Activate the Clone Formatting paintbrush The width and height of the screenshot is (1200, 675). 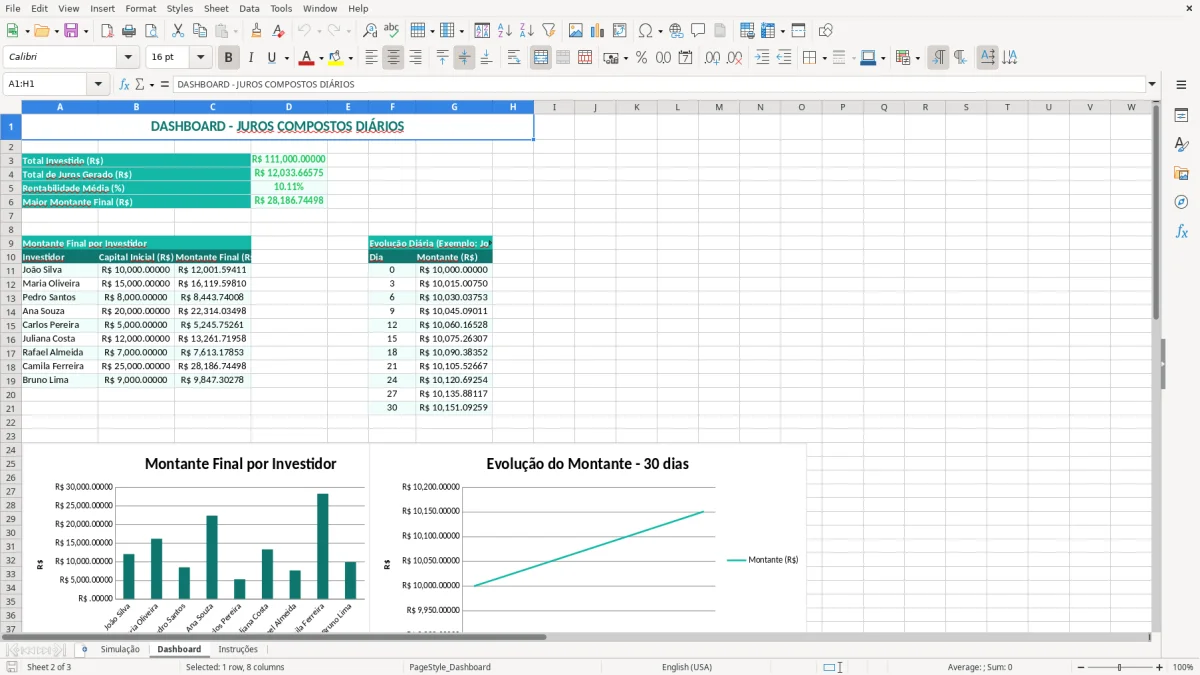pyautogui.click(x=257, y=31)
